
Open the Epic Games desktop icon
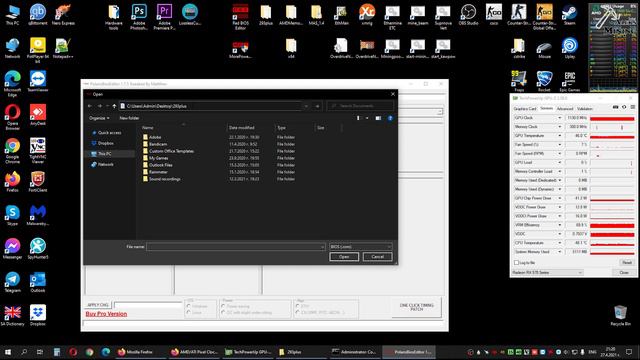point(569,81)
